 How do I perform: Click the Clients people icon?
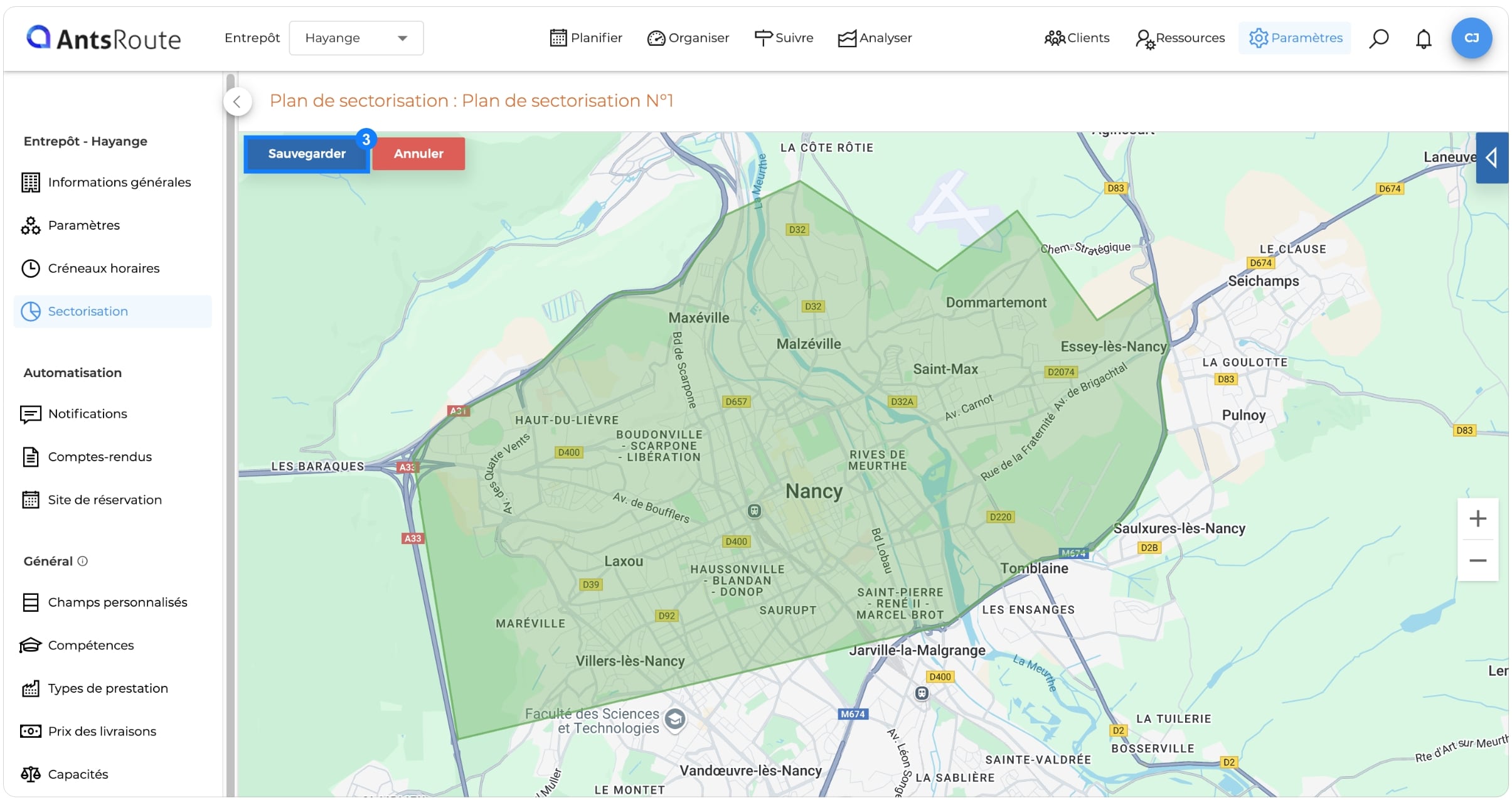point(1054,38)
